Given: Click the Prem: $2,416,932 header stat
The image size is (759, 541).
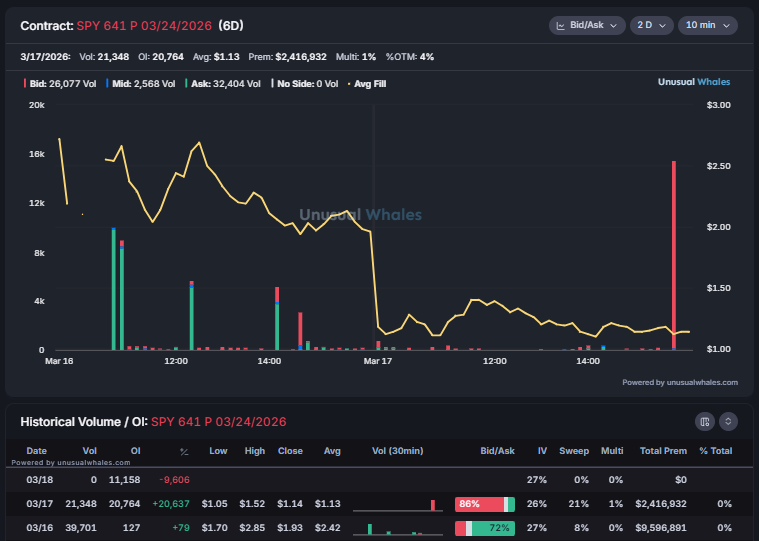Looking at the screenshot, I should 288,57.
